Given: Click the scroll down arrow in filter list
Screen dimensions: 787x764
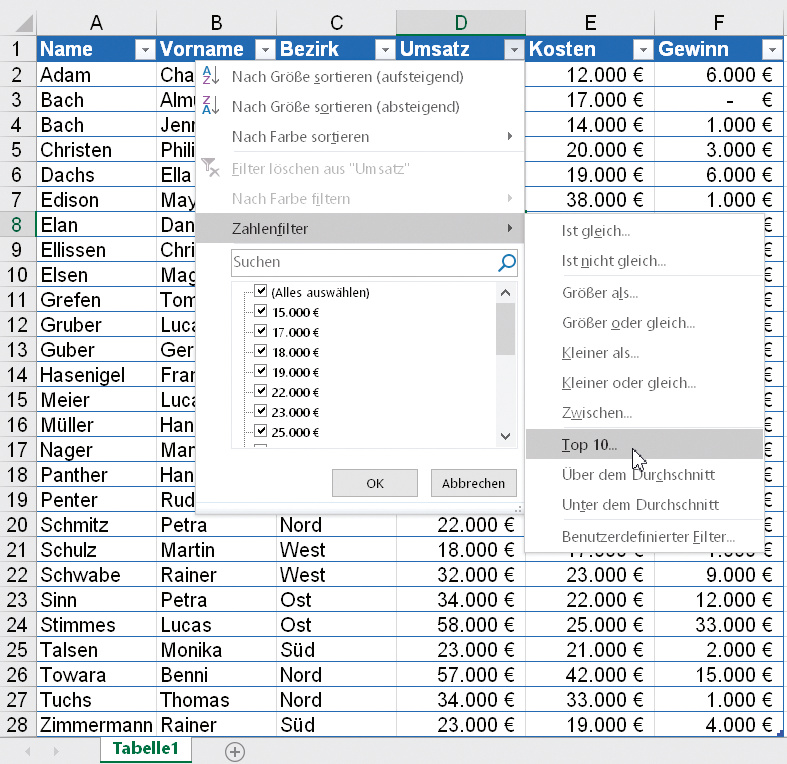Looking at the screenshot, I should point(506,436).
